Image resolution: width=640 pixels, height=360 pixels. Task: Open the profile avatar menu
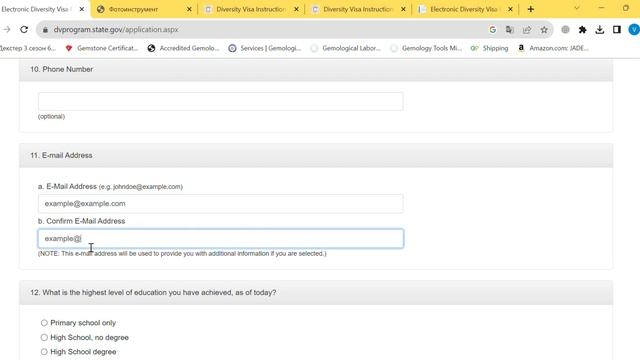[634, 29]
